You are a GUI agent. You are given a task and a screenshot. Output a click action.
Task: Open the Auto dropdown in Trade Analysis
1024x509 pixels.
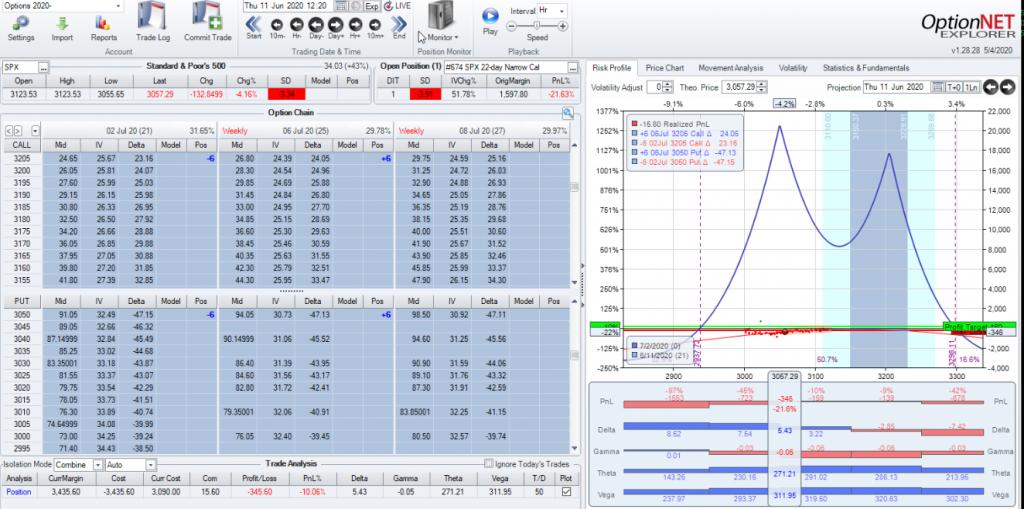[151, 465]
